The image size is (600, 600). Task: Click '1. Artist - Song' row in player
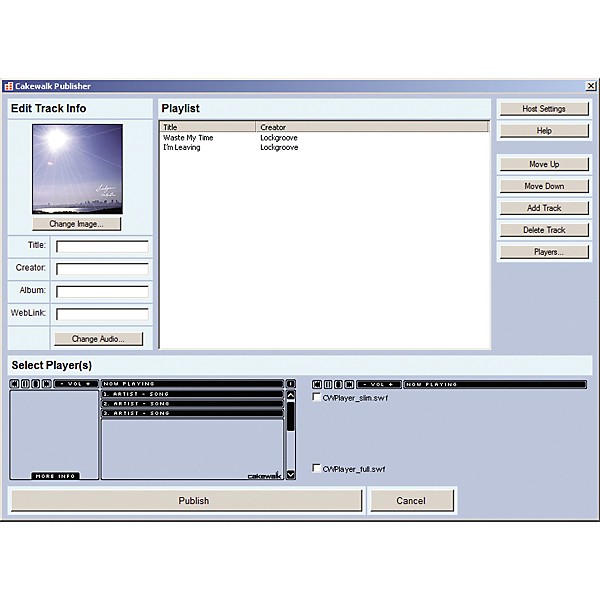point(192,394)
